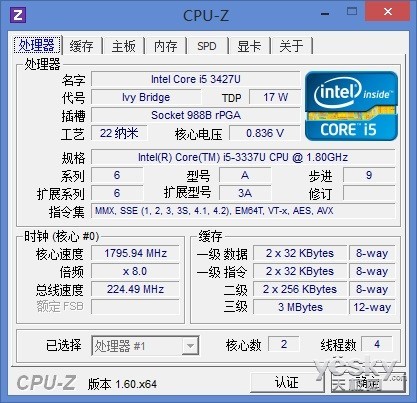Click the core speed 1795.94 MHz field

tap(135, 253)
